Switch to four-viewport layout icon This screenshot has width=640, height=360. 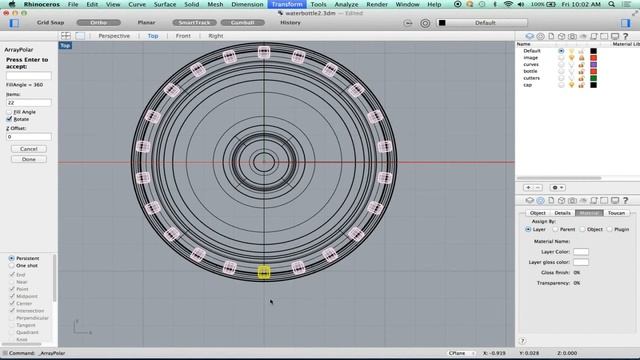pyautogui.click(x=66, y=36)
